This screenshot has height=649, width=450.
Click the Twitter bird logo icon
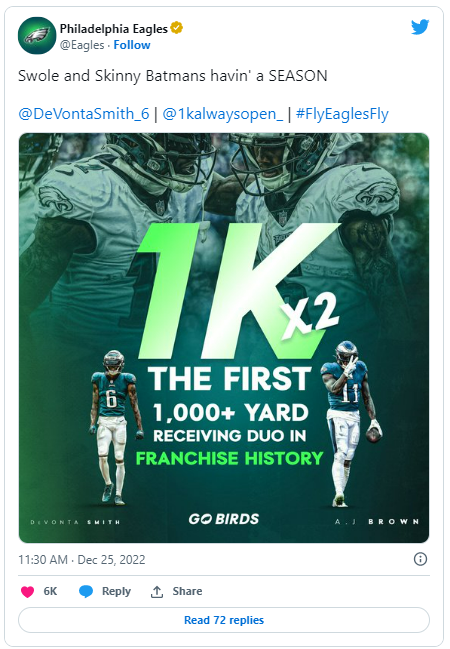point(420,27)
